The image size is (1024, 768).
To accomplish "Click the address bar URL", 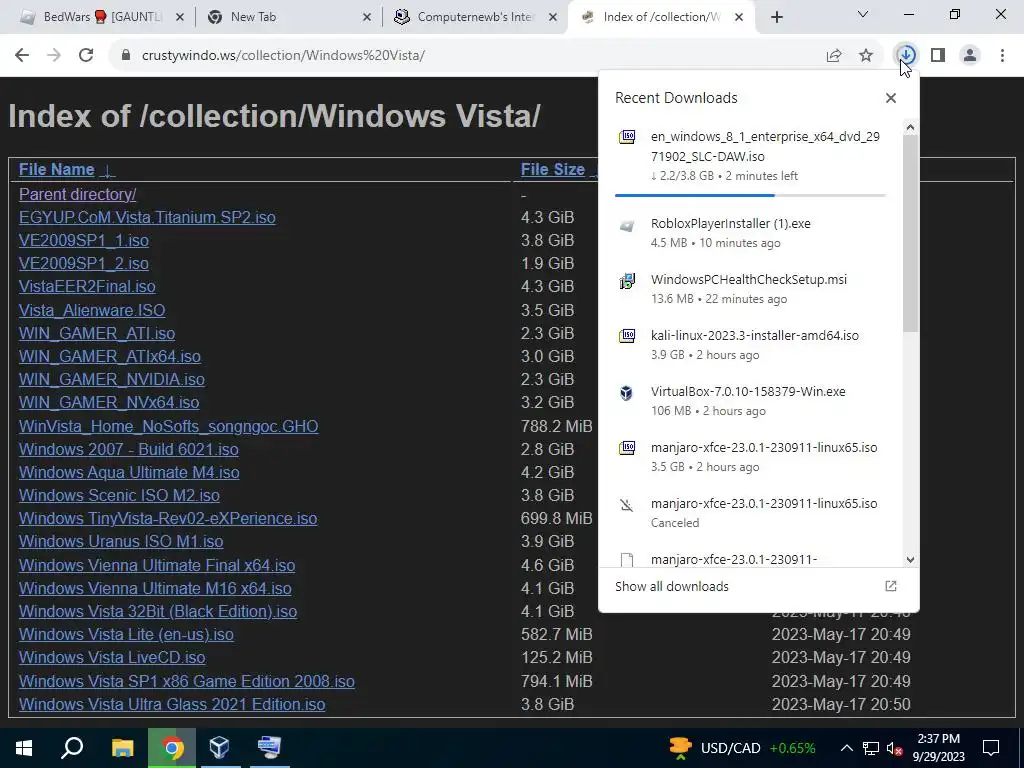I will click(283, 56).
